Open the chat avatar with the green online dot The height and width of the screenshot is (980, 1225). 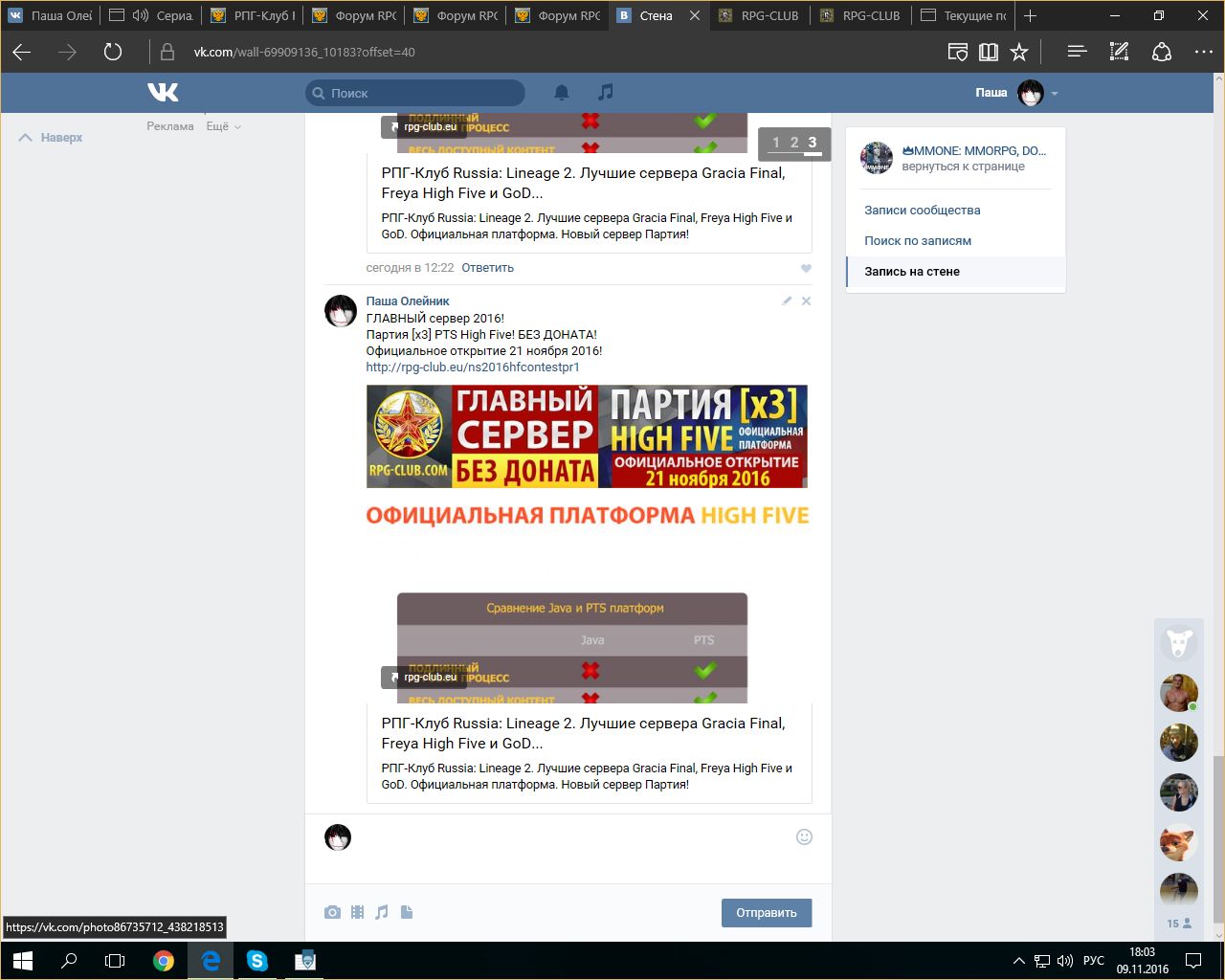tap(1179, 693)
